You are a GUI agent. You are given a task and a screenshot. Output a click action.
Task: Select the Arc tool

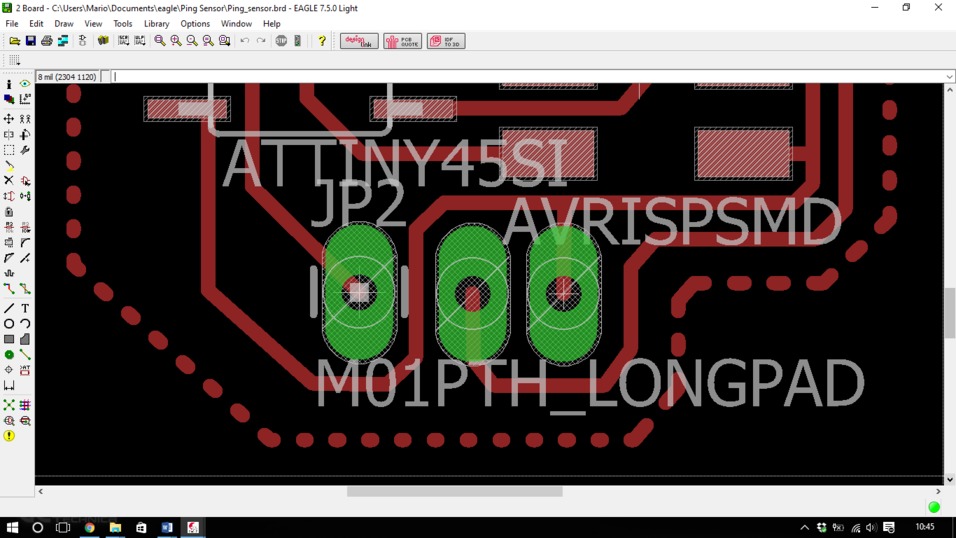coord(25,324)
